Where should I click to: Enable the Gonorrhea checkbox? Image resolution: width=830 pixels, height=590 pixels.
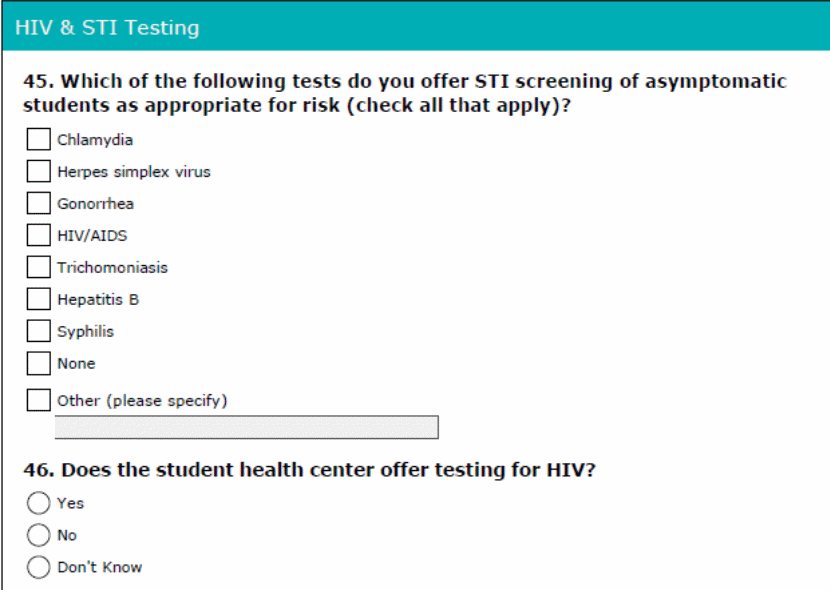click(38, 204)
